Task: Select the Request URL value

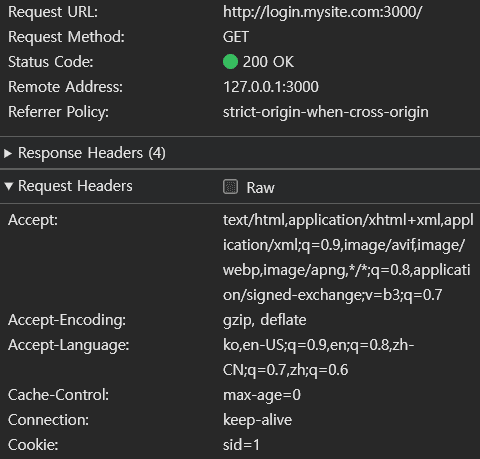Action: (322, 12)
